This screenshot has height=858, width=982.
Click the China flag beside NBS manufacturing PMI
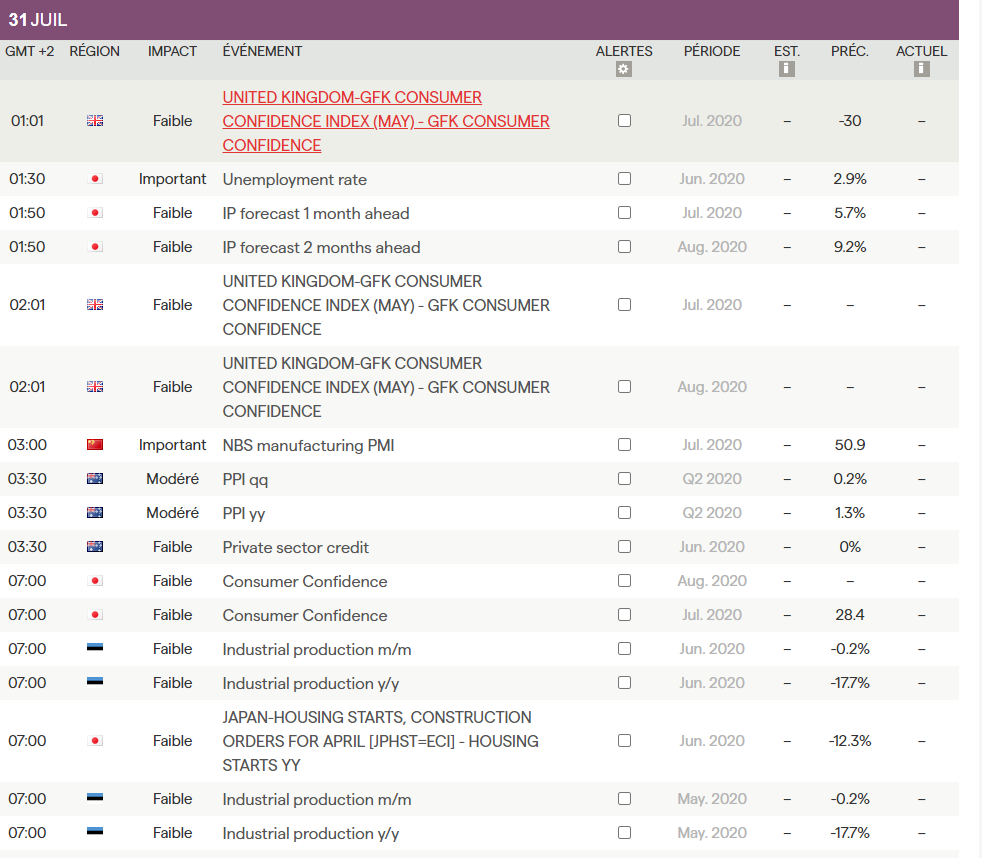95,445
